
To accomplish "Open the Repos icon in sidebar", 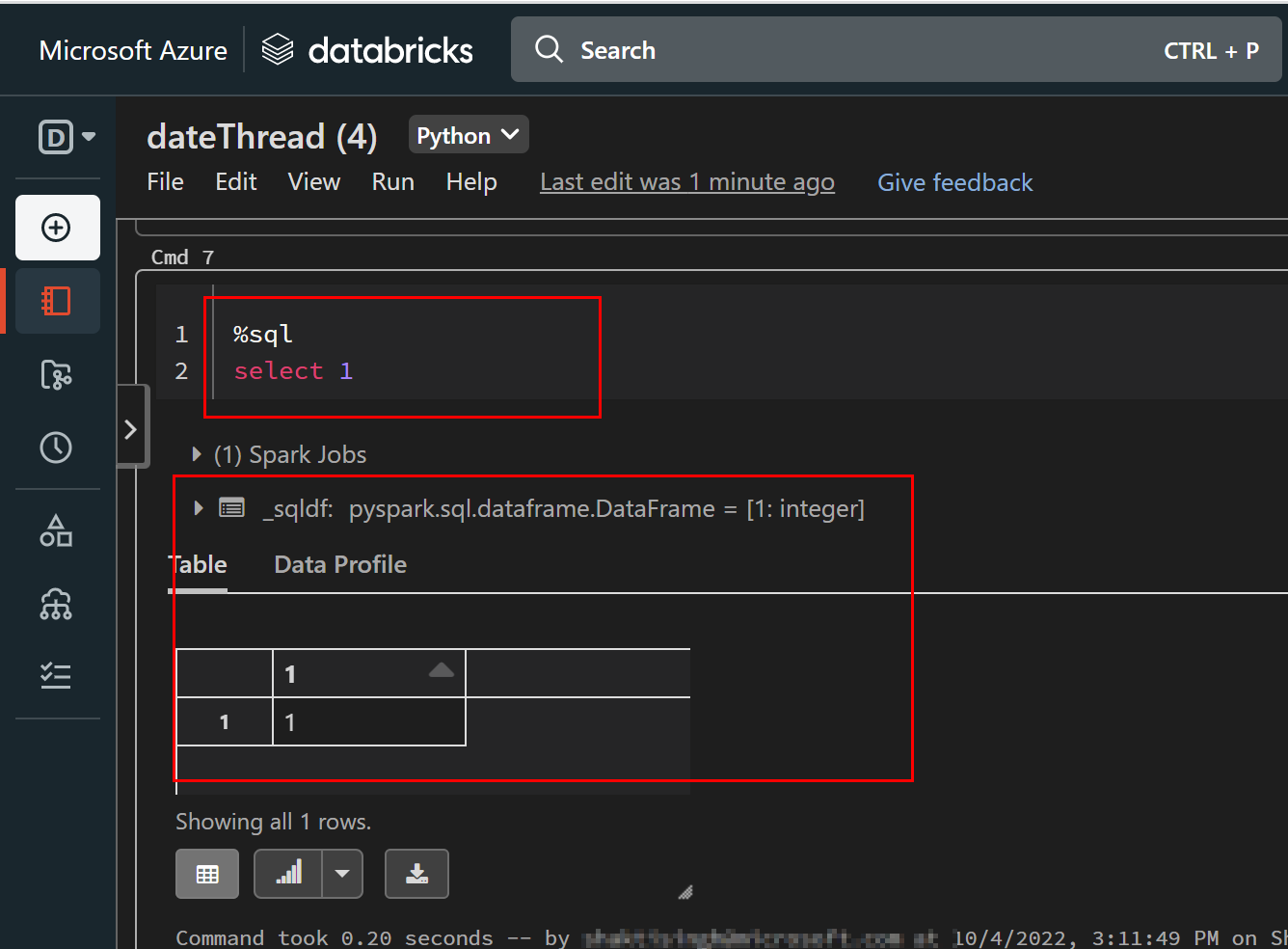I will [57, 374].
